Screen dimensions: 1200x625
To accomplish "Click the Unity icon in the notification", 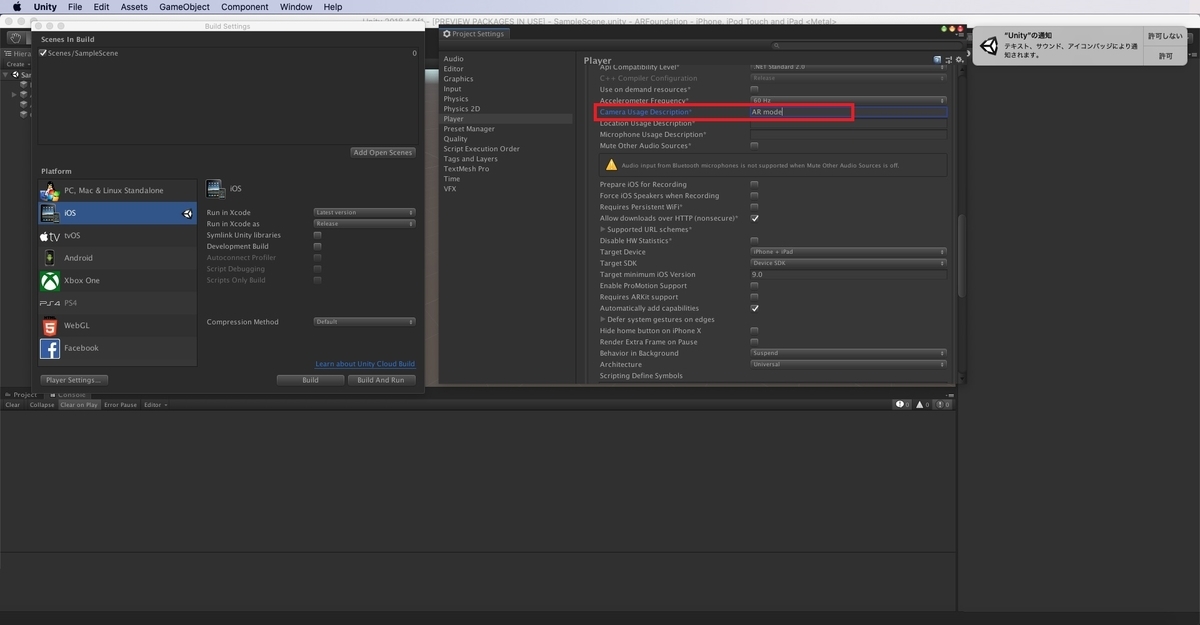I will pos(990,44).
